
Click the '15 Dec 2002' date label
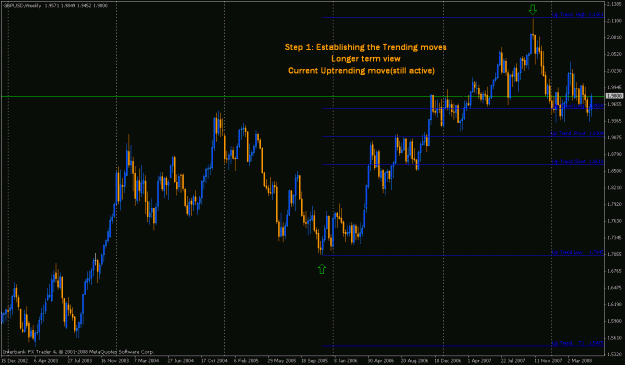(x=14, y=360)
